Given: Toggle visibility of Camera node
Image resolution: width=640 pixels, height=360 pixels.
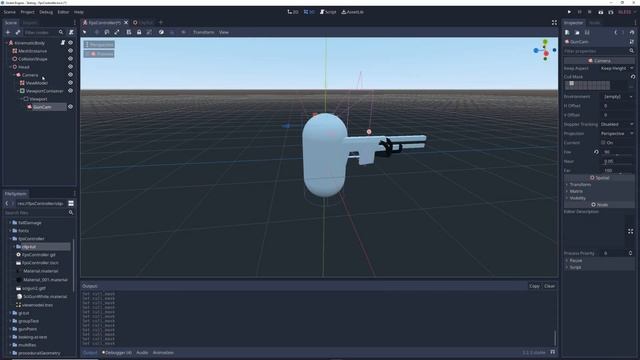Looking at the screenshot, I should coord(70,75).
